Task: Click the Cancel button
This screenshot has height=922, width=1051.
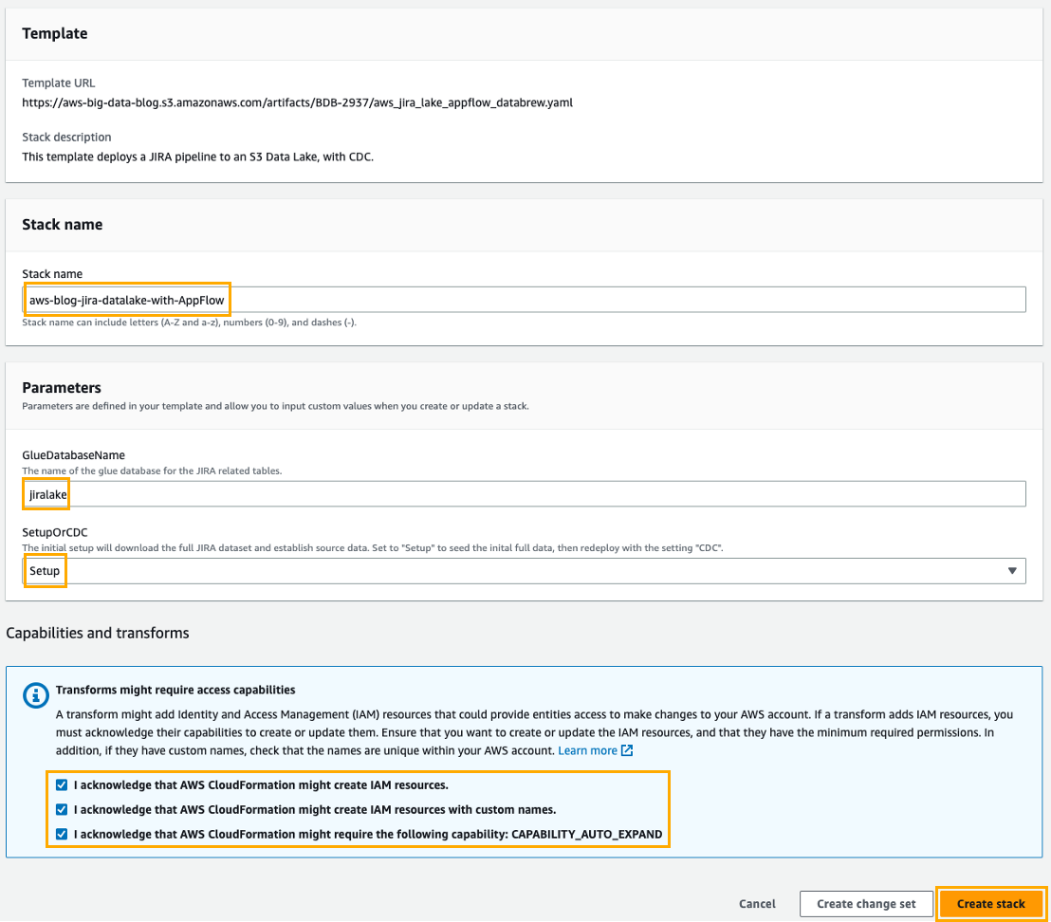Action: coord(757,904)
